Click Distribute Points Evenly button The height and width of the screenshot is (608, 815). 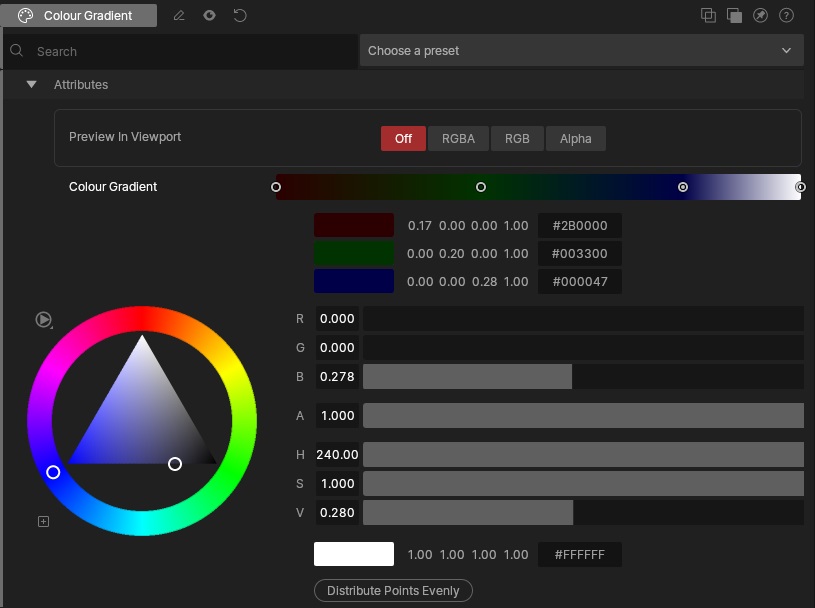click(393, 591)
